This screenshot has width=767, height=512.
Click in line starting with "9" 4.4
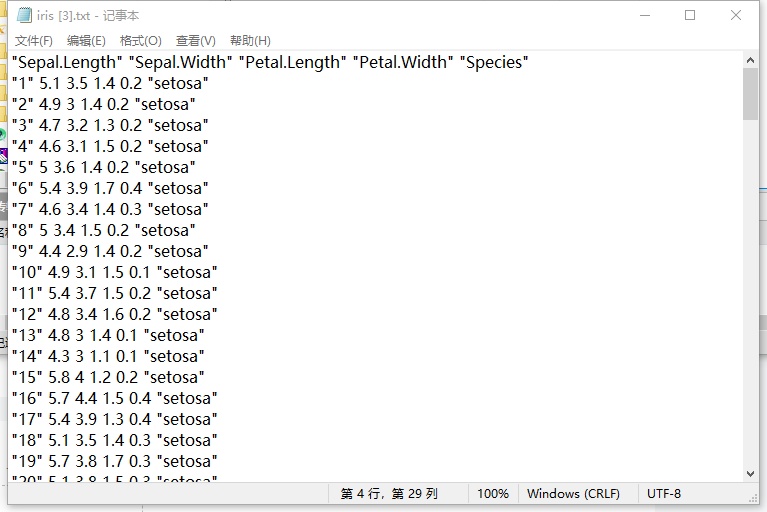click(x=110, y=252)
